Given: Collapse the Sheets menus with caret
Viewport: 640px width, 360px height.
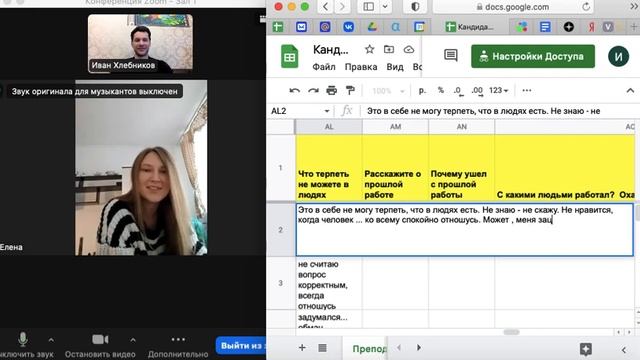Looking at the screenshot, I should click(x=630, y=91).
